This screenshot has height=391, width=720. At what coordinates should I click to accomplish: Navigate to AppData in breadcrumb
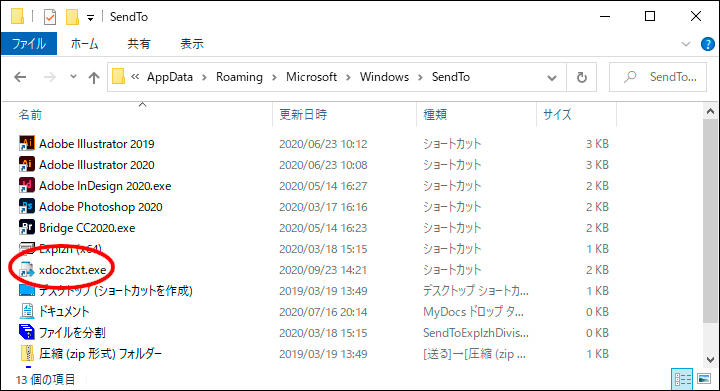(170, 77)
